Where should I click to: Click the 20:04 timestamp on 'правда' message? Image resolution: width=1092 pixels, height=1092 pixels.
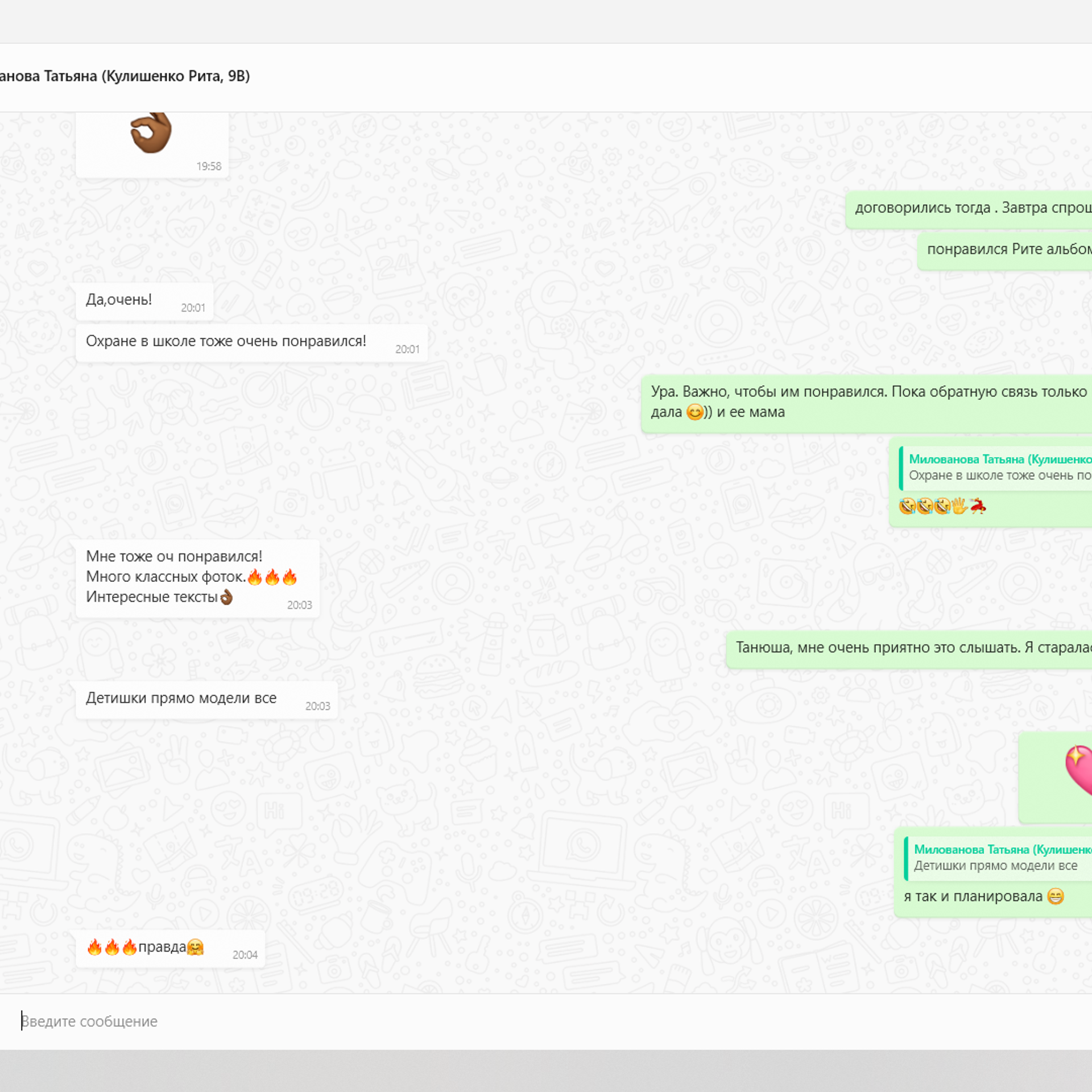coord(245,955)
